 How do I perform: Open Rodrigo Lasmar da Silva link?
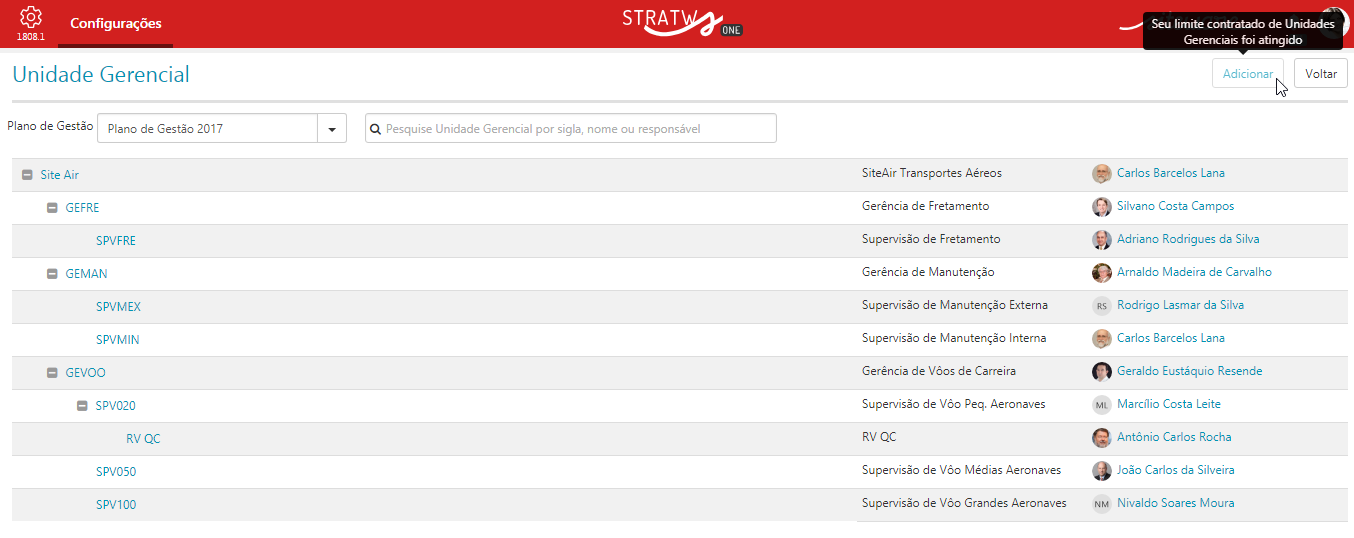click(1180, 305)
